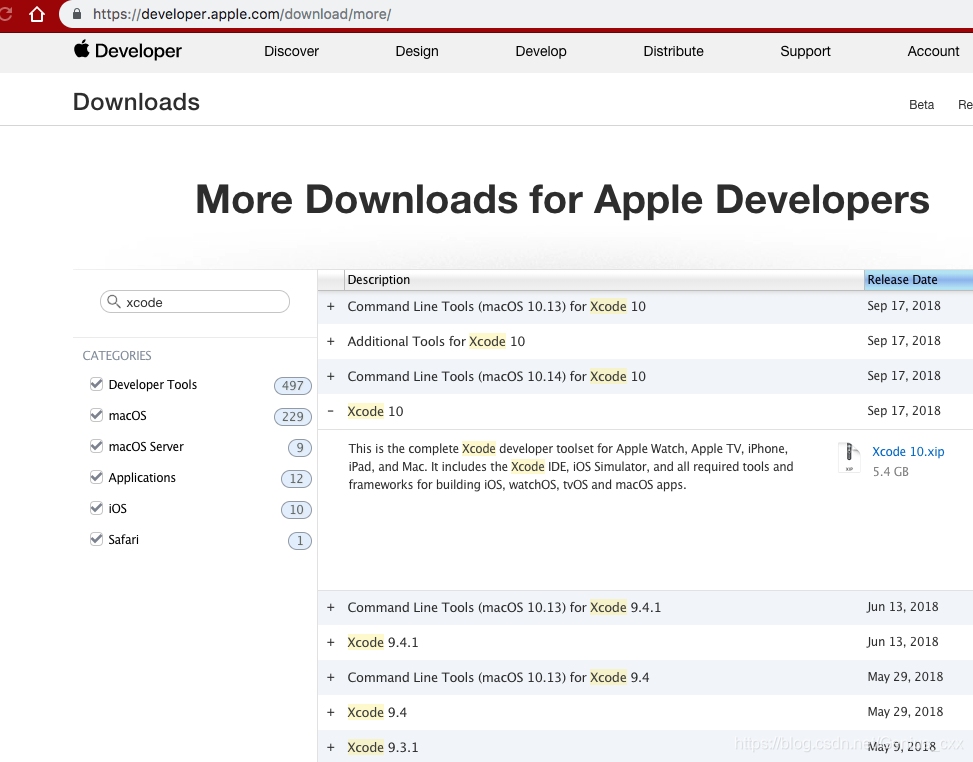Click the Safari count badge 1
Image resolution: width=973 pixels, height=762 pixels.
(x=300, y=540)
